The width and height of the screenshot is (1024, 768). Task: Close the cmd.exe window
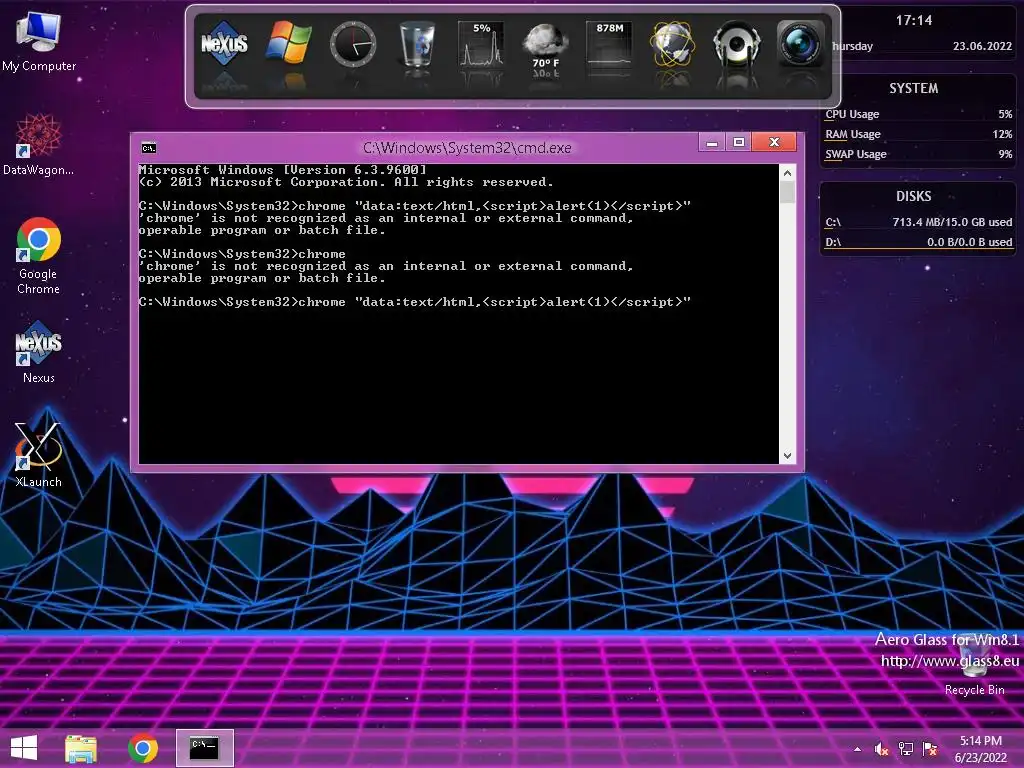coord(775,142)
